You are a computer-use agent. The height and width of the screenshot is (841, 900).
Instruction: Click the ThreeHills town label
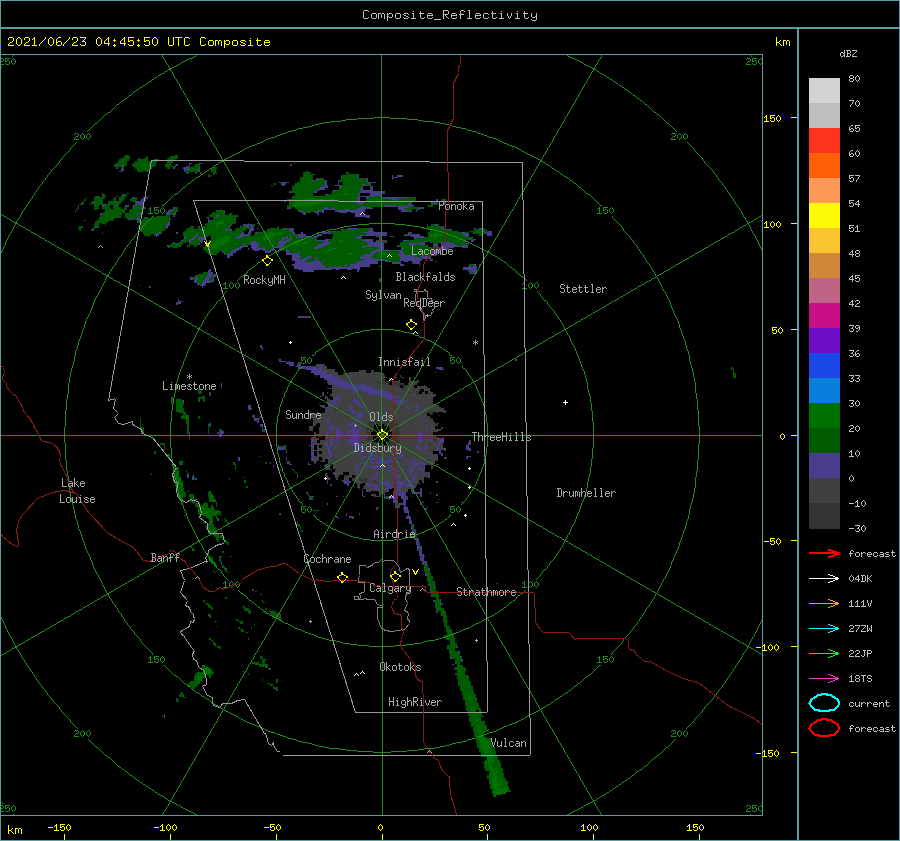coord(501,437)
